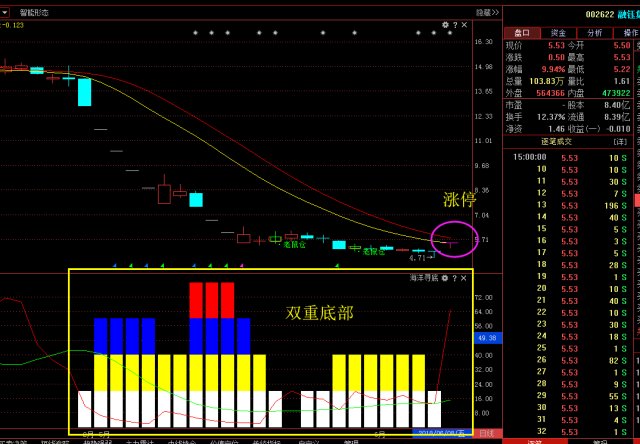Click the 换手 12.37% value
Image resolution: width=640 pixels, height=444 pixels.
coord(551,117)
